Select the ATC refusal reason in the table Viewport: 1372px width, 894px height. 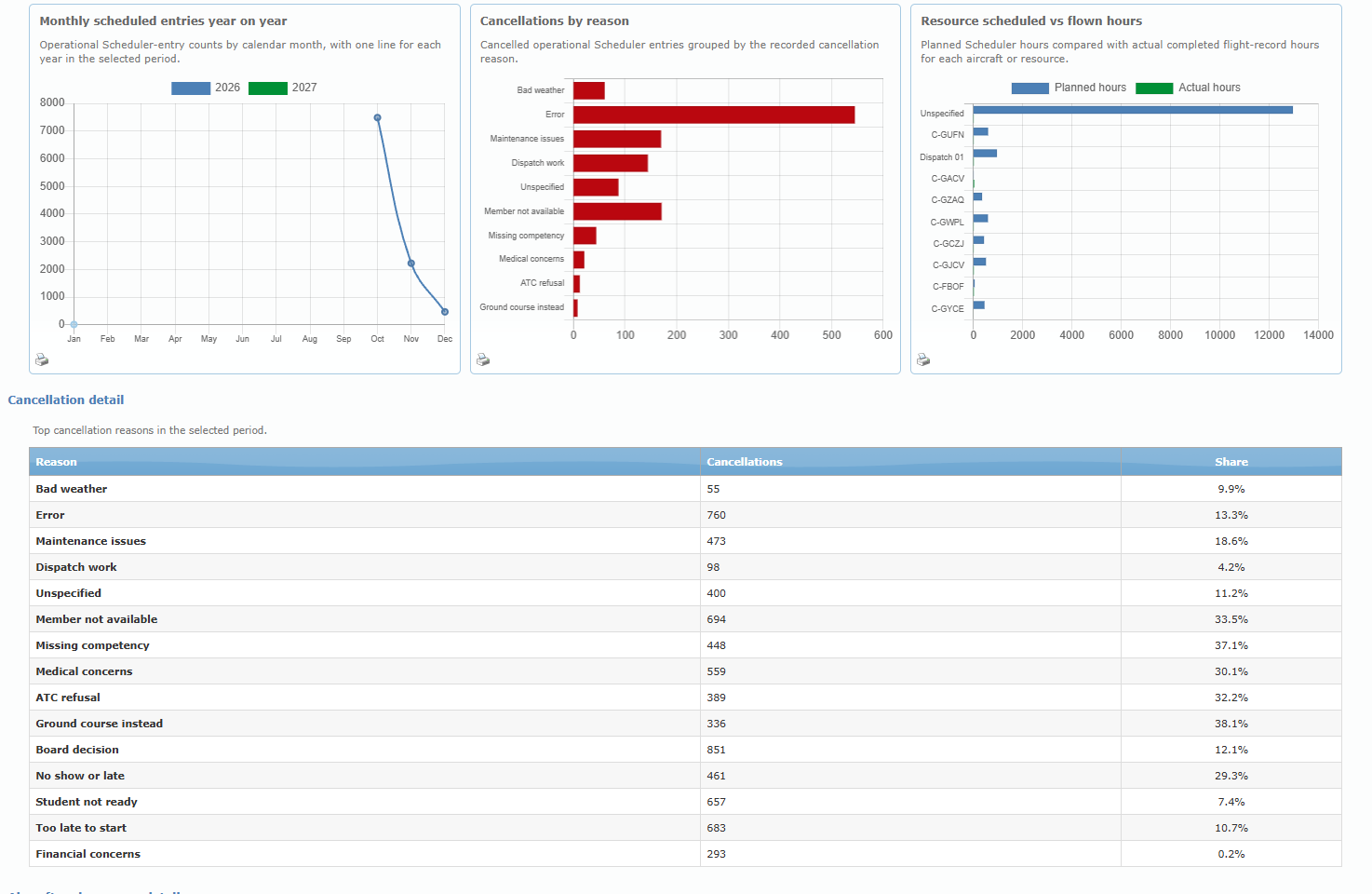68,698
